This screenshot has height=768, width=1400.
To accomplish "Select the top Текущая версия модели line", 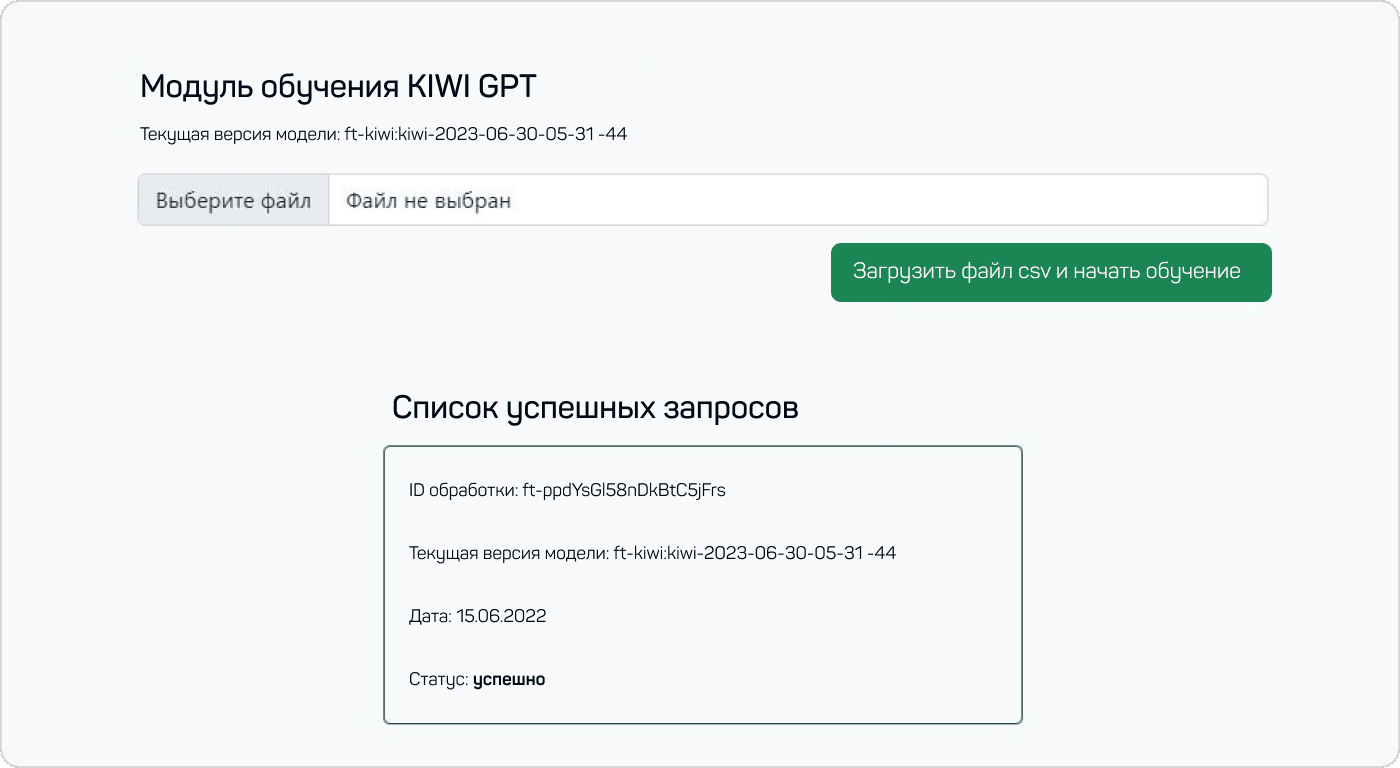I will coord(383,133).
